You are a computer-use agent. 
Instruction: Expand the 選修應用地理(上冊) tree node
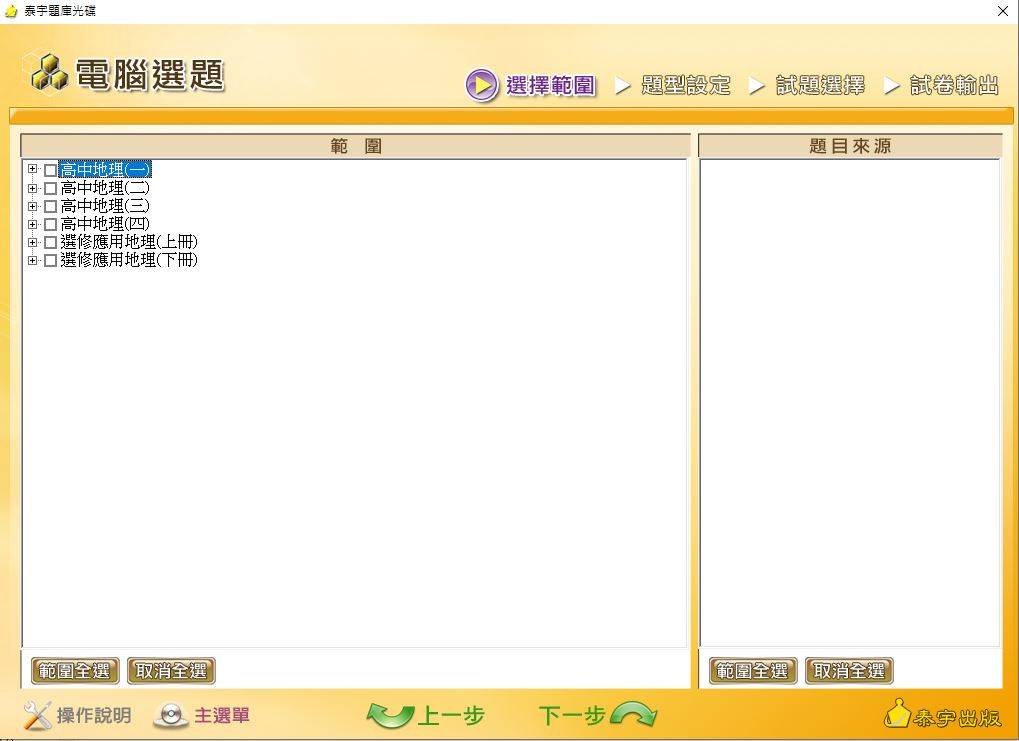pyautogui.click(x=32, y=242)
